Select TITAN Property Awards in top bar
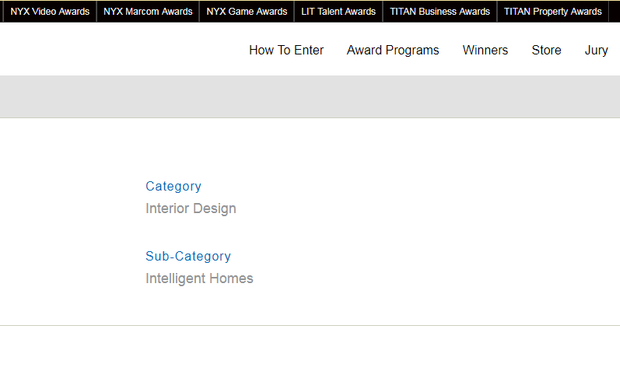Screen dimensions: 620x378 pos(553,11)
